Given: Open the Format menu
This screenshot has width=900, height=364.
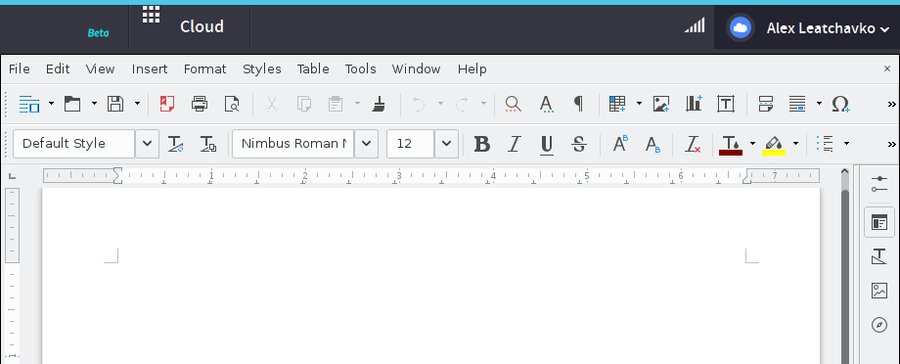Looking at the screenshot, I should click(205, 69).
